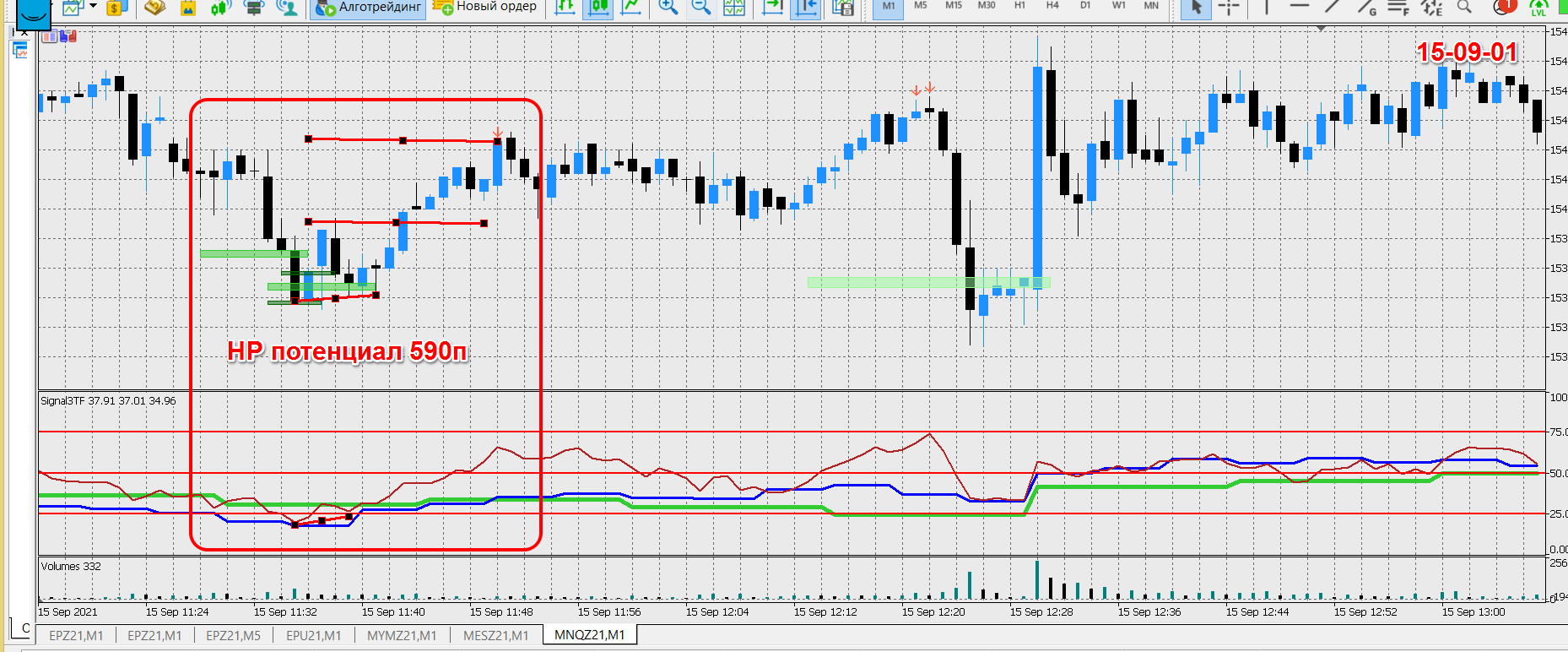Screen dimensions: 1568x652
Task: Zoom in the chart with magnifier plus
Action: [668, 7]
